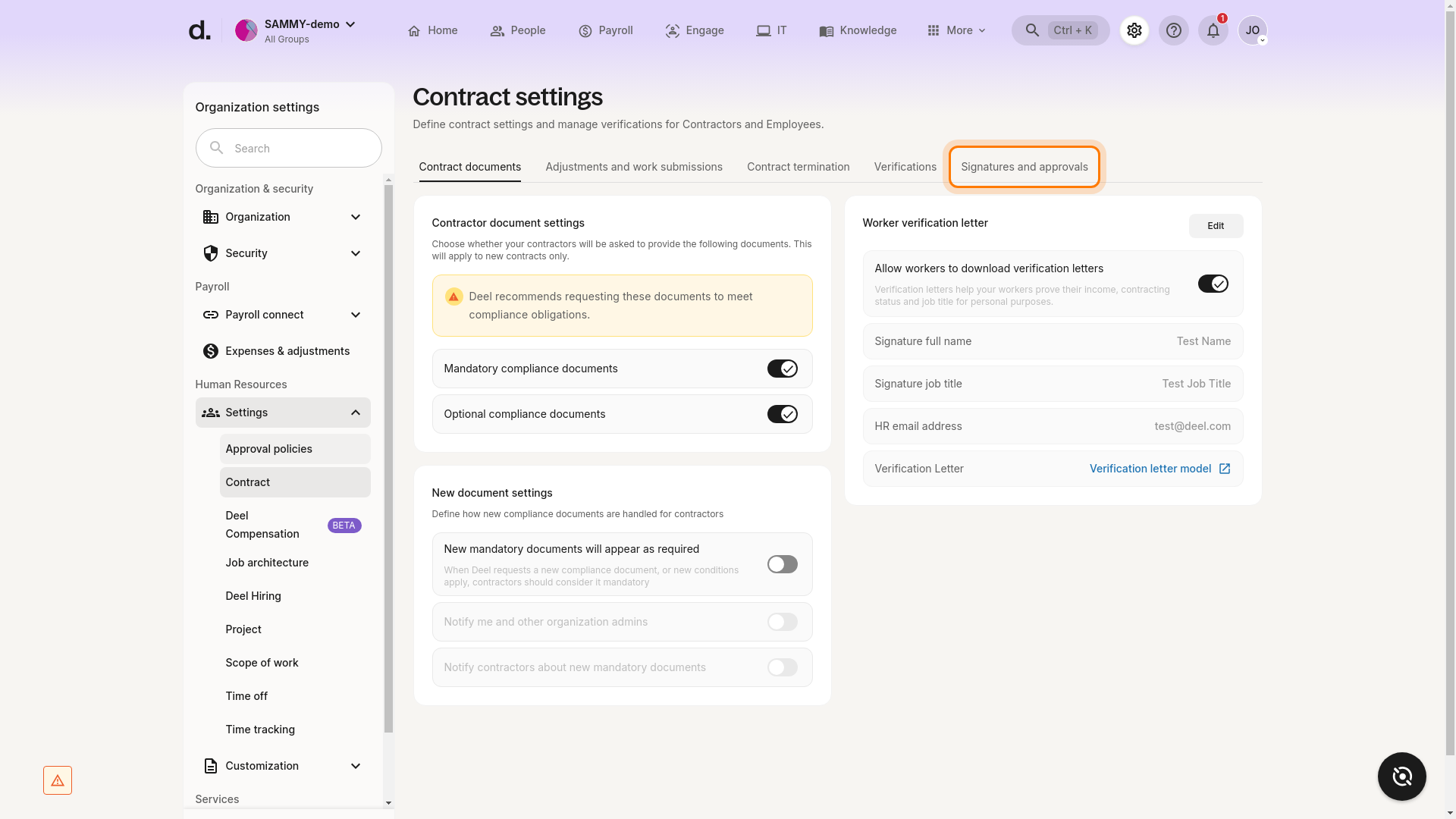Click the Settings people icon in sidebar
Viewport: 1456px width, 819px height.
point(211,413)
